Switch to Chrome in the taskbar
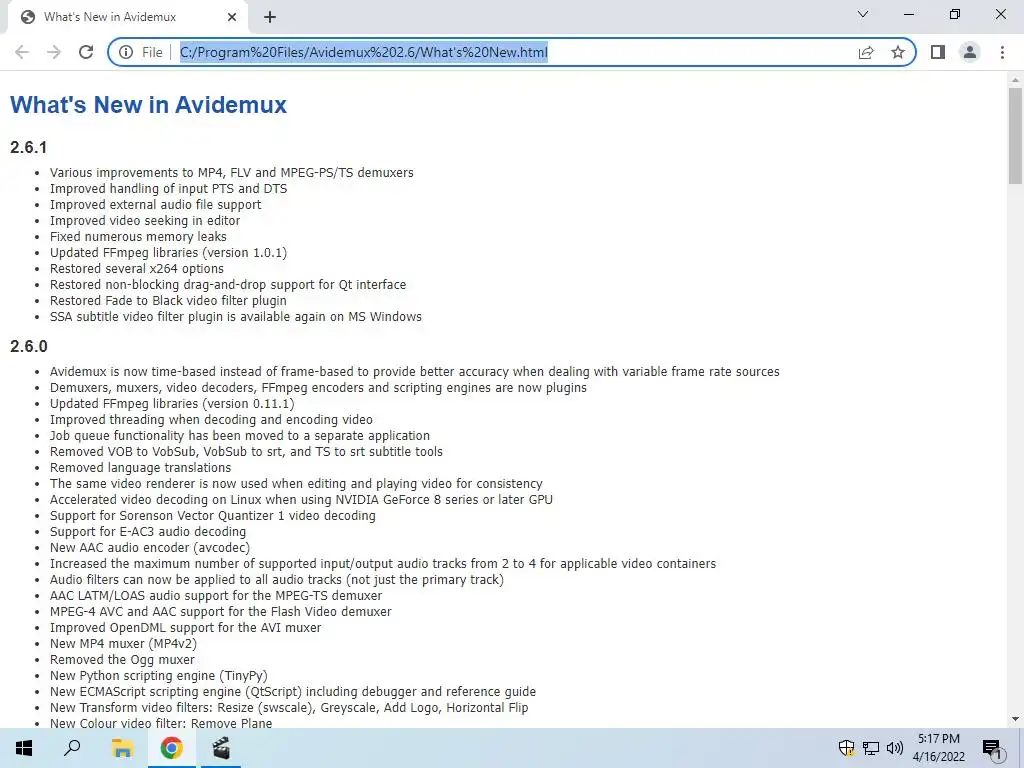The width and height of the screenshot is (1024, 768). click(171, 748)
